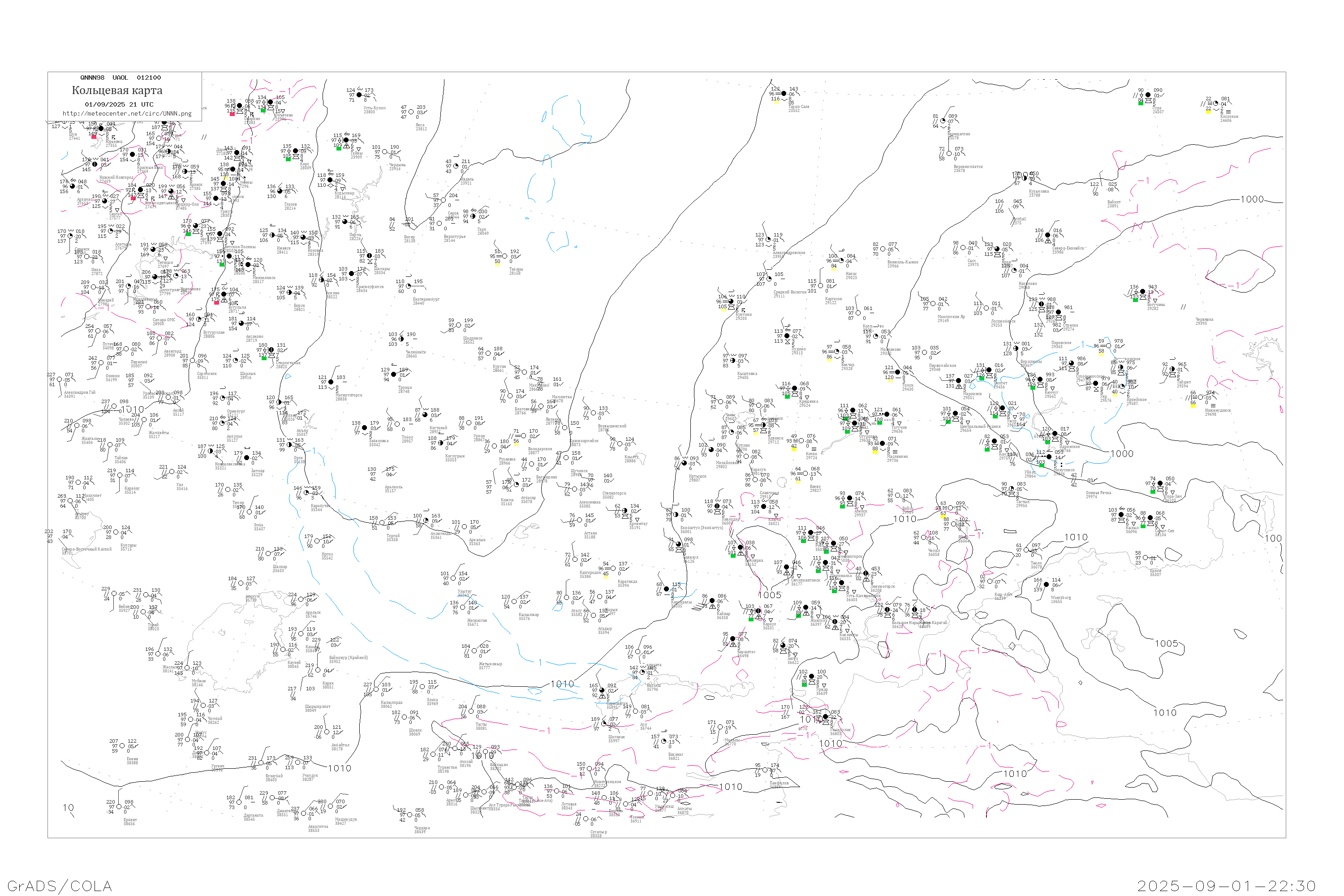
Task: Click the Wuerzburg 10655 station circle
Action: 1046,585
